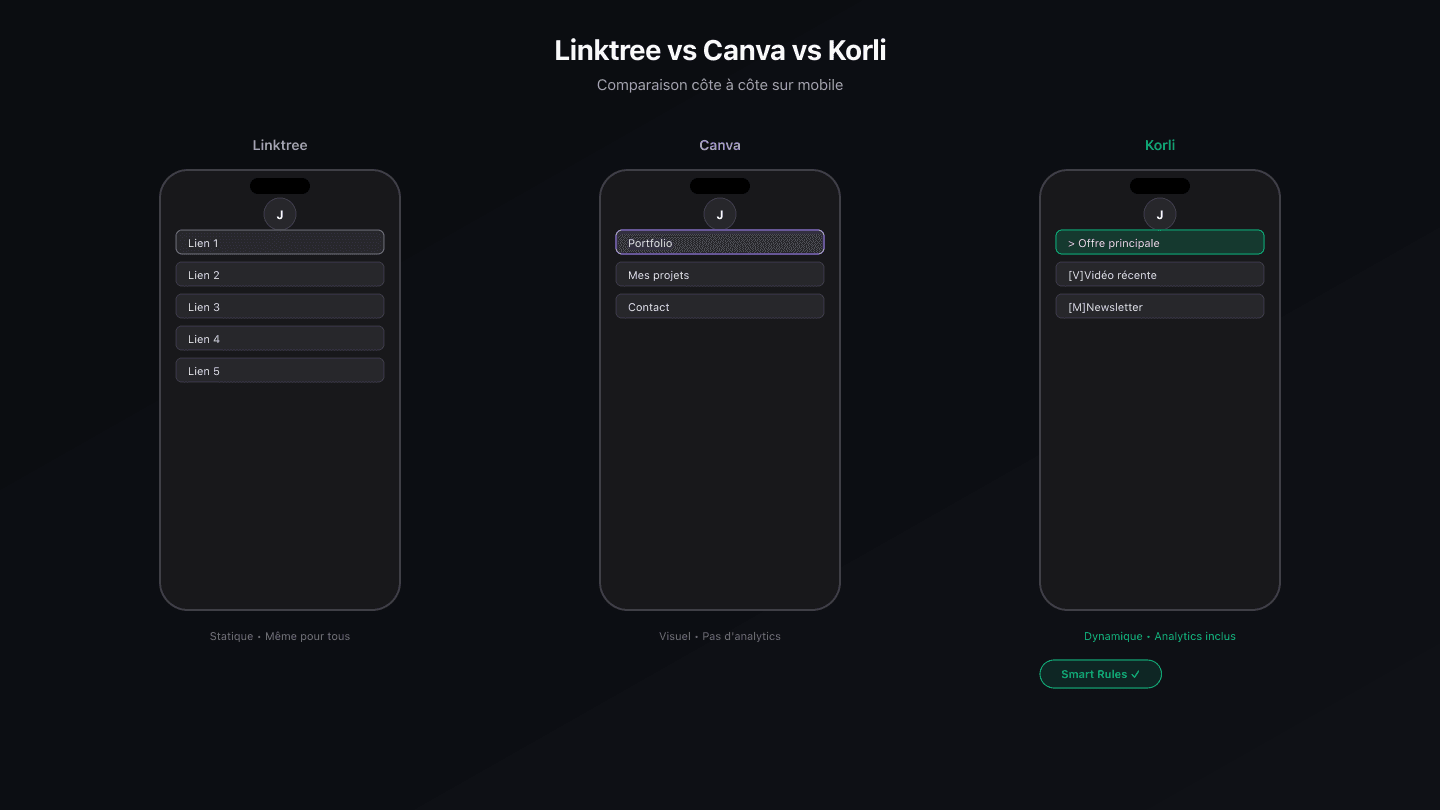Tap the Lien 2 link

[x=280, y=274]
